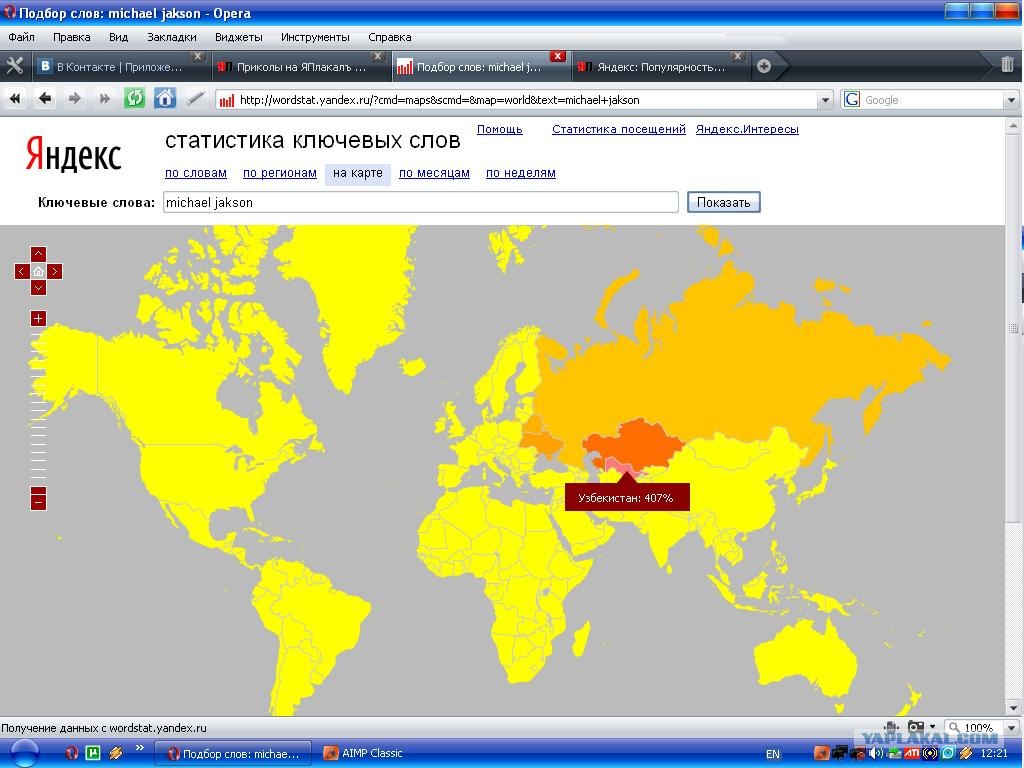Open the Инструменты menu
The height and width of the screenshot is (768, 1024).
[315, 37]
